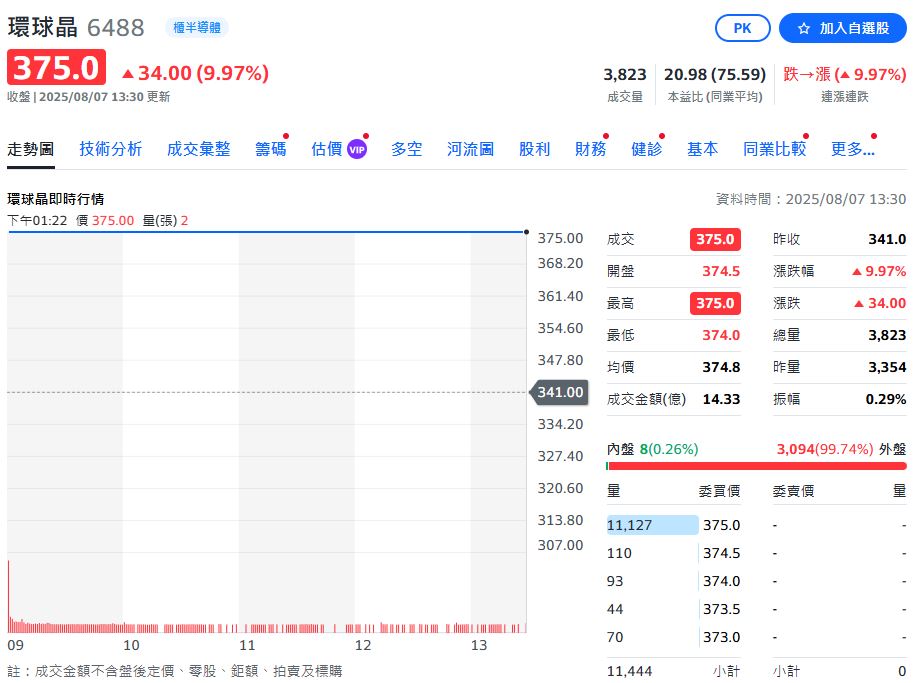Click the 11,127 bid volume bar
917x683 pixels.
point(652,525)
